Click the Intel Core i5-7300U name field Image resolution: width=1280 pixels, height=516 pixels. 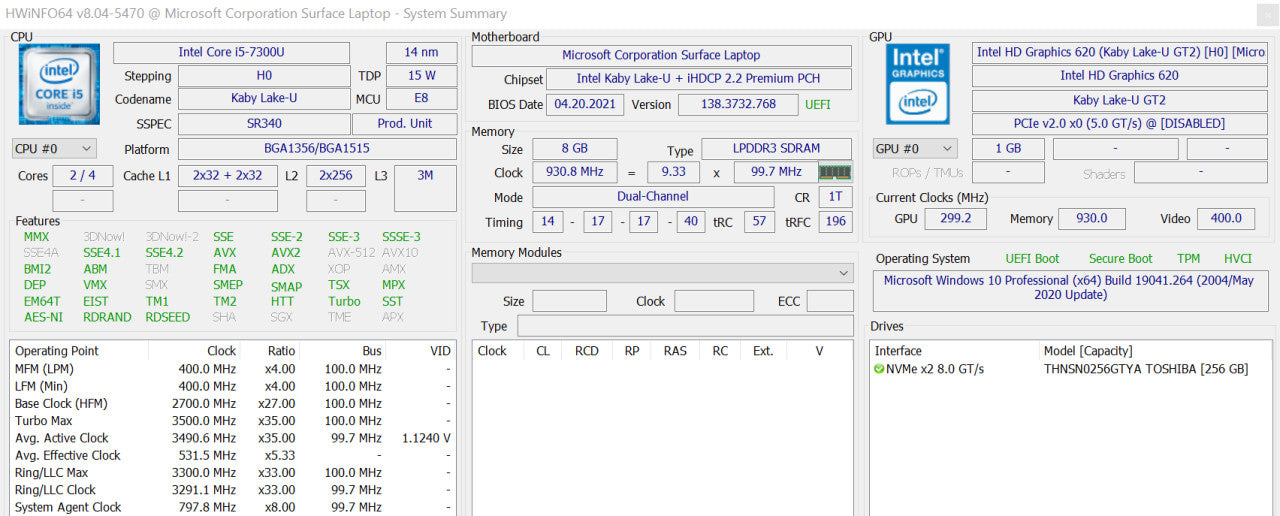coord(231,53)
